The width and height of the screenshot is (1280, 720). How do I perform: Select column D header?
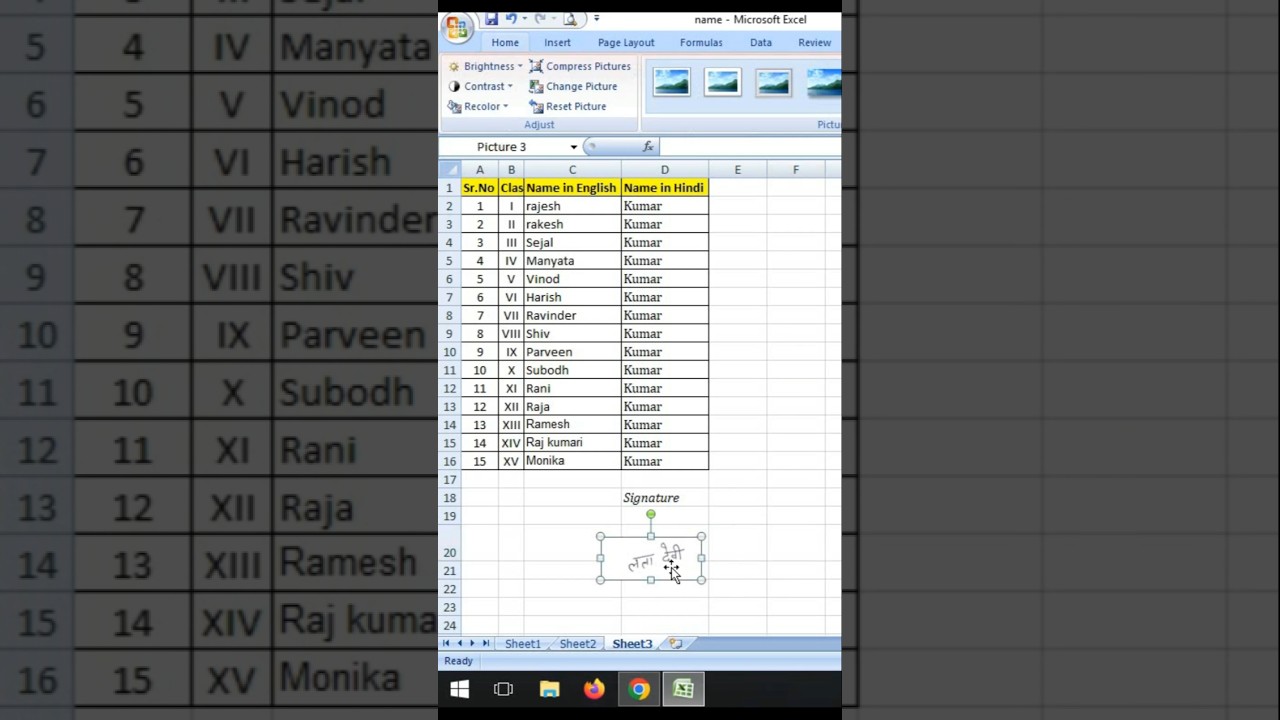(664, 170)
